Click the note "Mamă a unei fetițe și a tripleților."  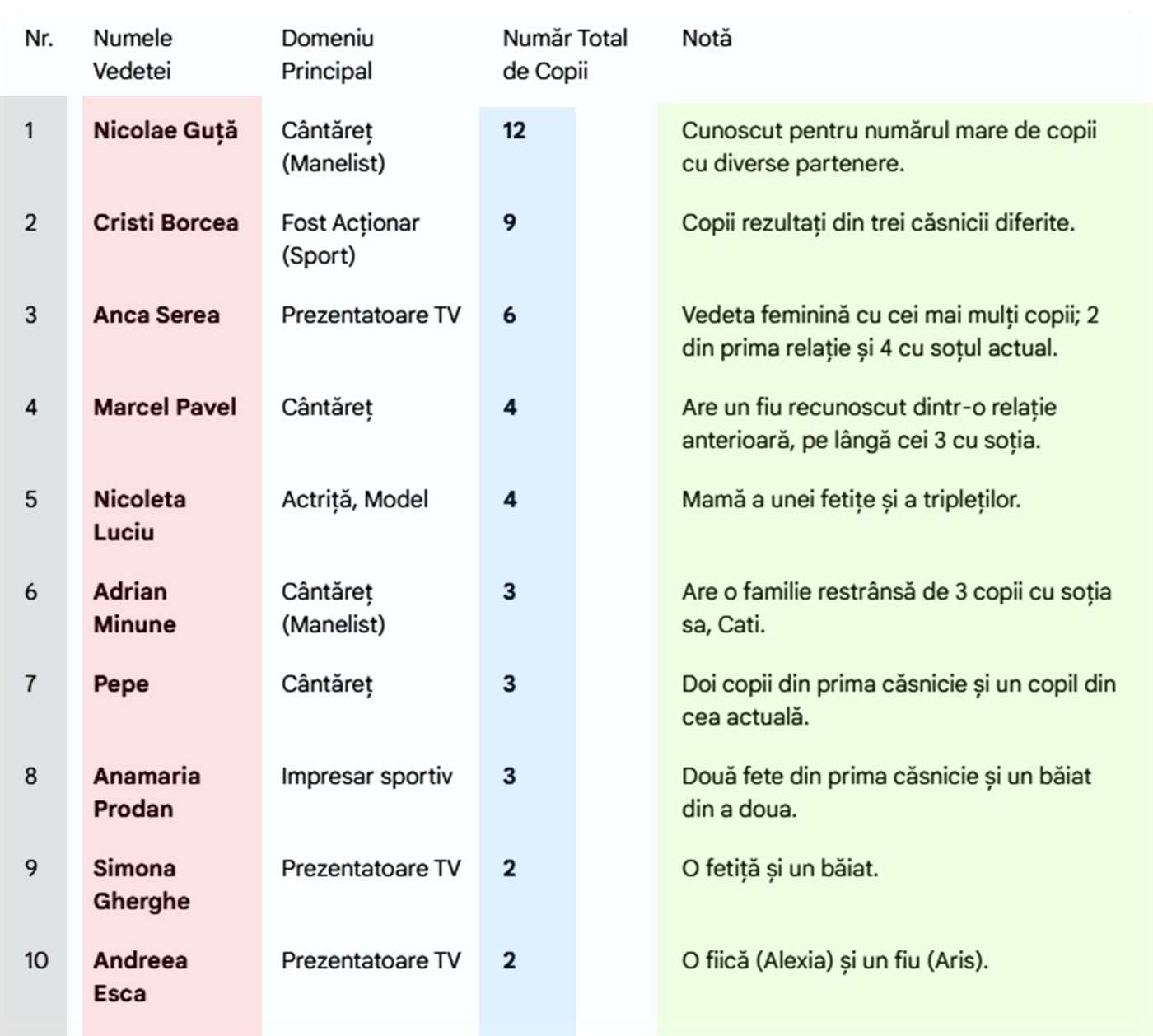tap(851, 500)
